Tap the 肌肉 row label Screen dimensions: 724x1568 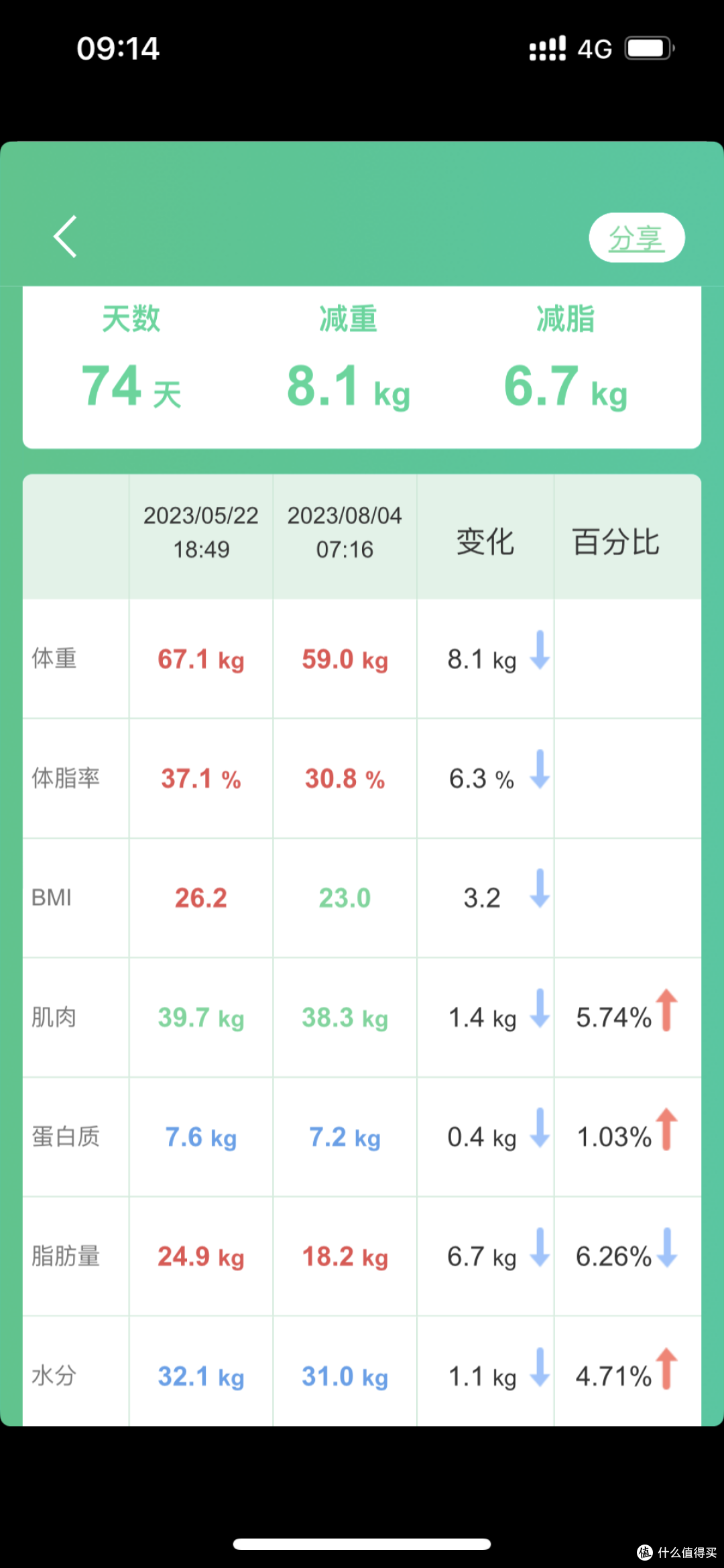click(x=54, y=1017)
